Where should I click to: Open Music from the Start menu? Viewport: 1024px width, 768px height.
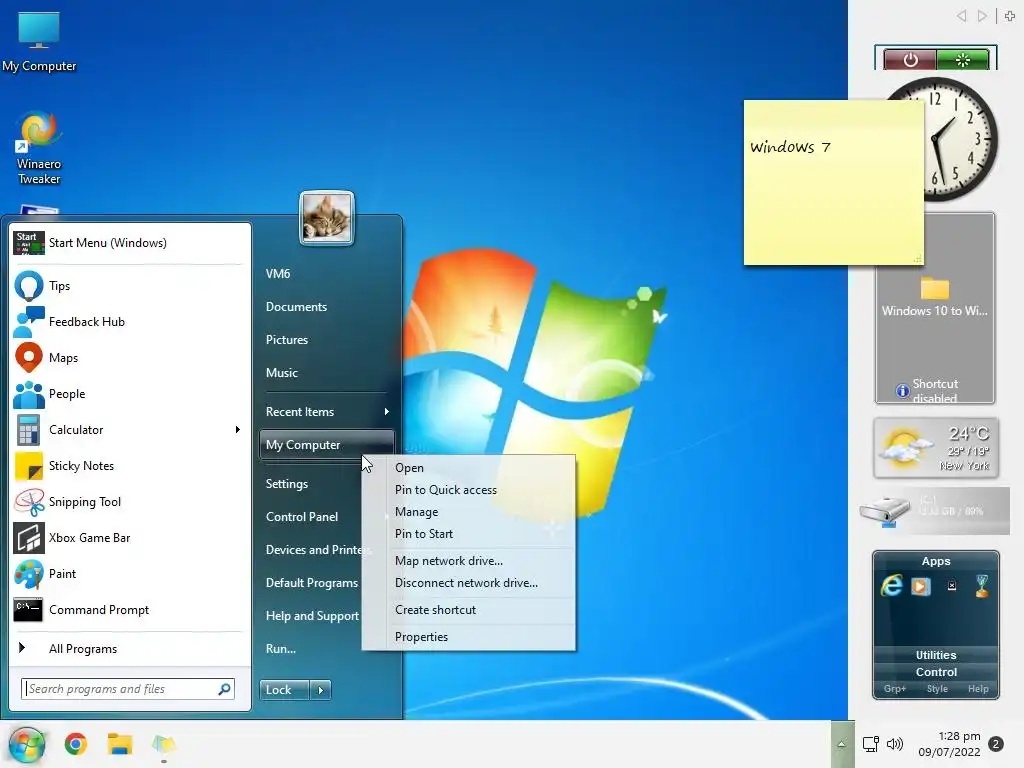(x=282, y=373)
